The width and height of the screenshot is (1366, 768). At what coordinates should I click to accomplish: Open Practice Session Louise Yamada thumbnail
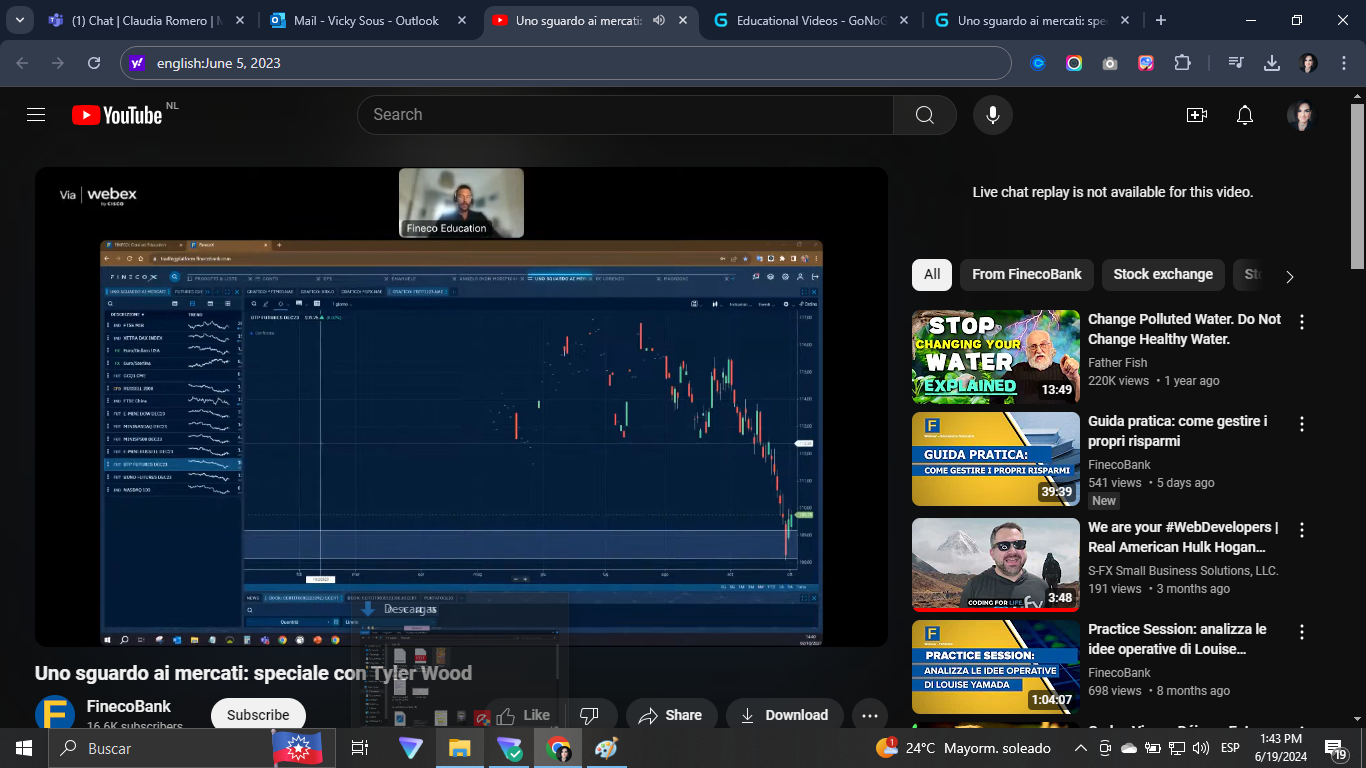996,667
